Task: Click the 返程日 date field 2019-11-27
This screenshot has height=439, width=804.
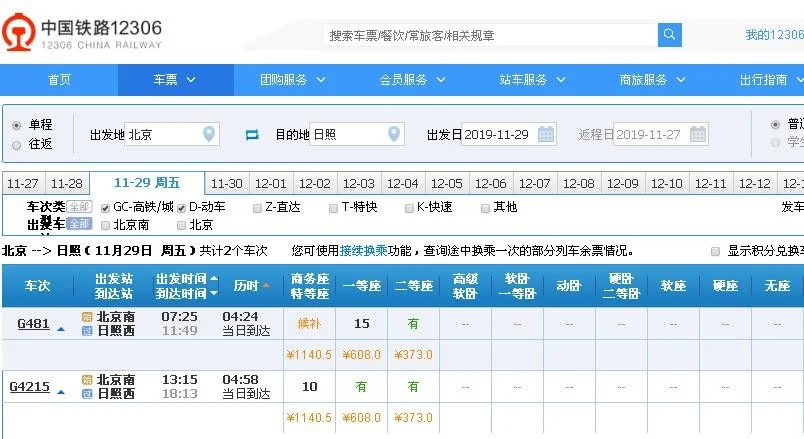Action: [661, 134]
